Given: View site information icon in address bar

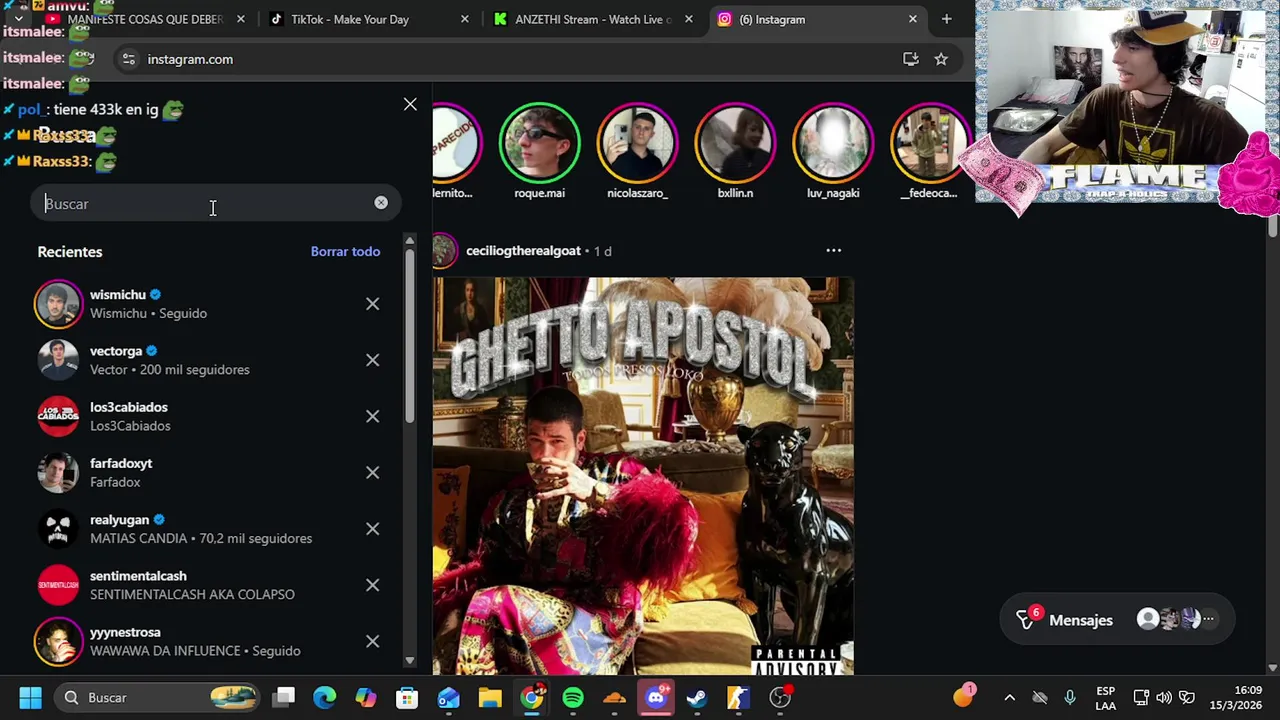Looking at the screenshot, I should [x=128, y=59].
